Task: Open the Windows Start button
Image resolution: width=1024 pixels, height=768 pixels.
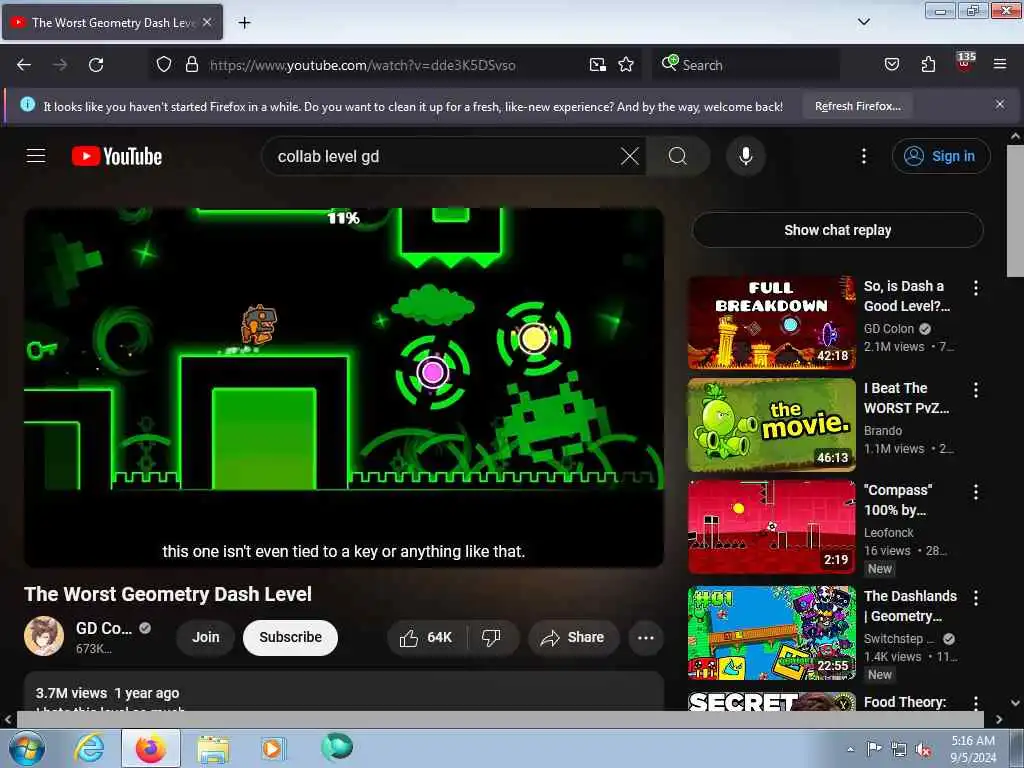Action: (27, 748)
